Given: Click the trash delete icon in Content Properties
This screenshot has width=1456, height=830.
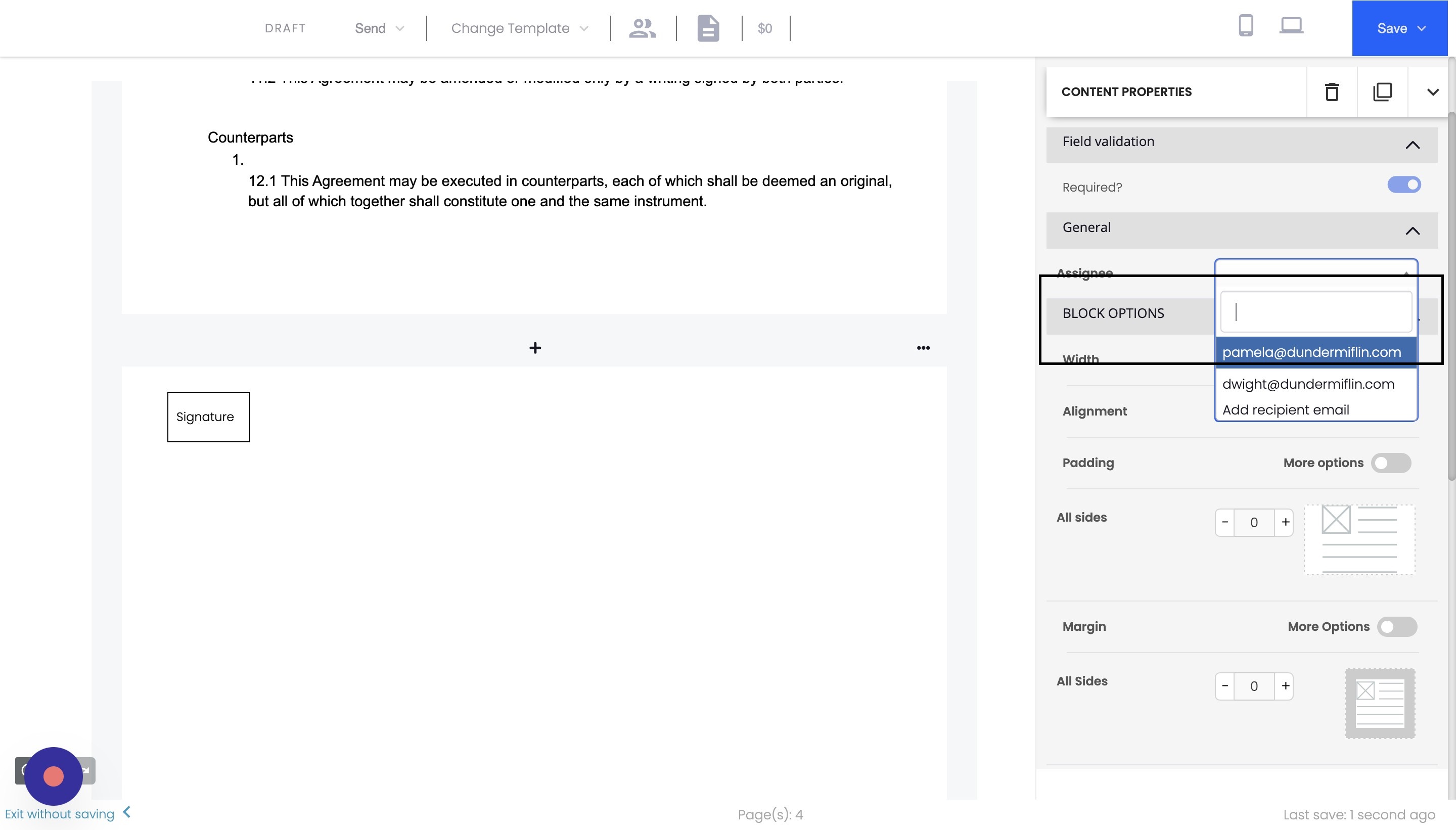Looking at the screenshot, I should pyautogui.click(x=1331, y=92).
